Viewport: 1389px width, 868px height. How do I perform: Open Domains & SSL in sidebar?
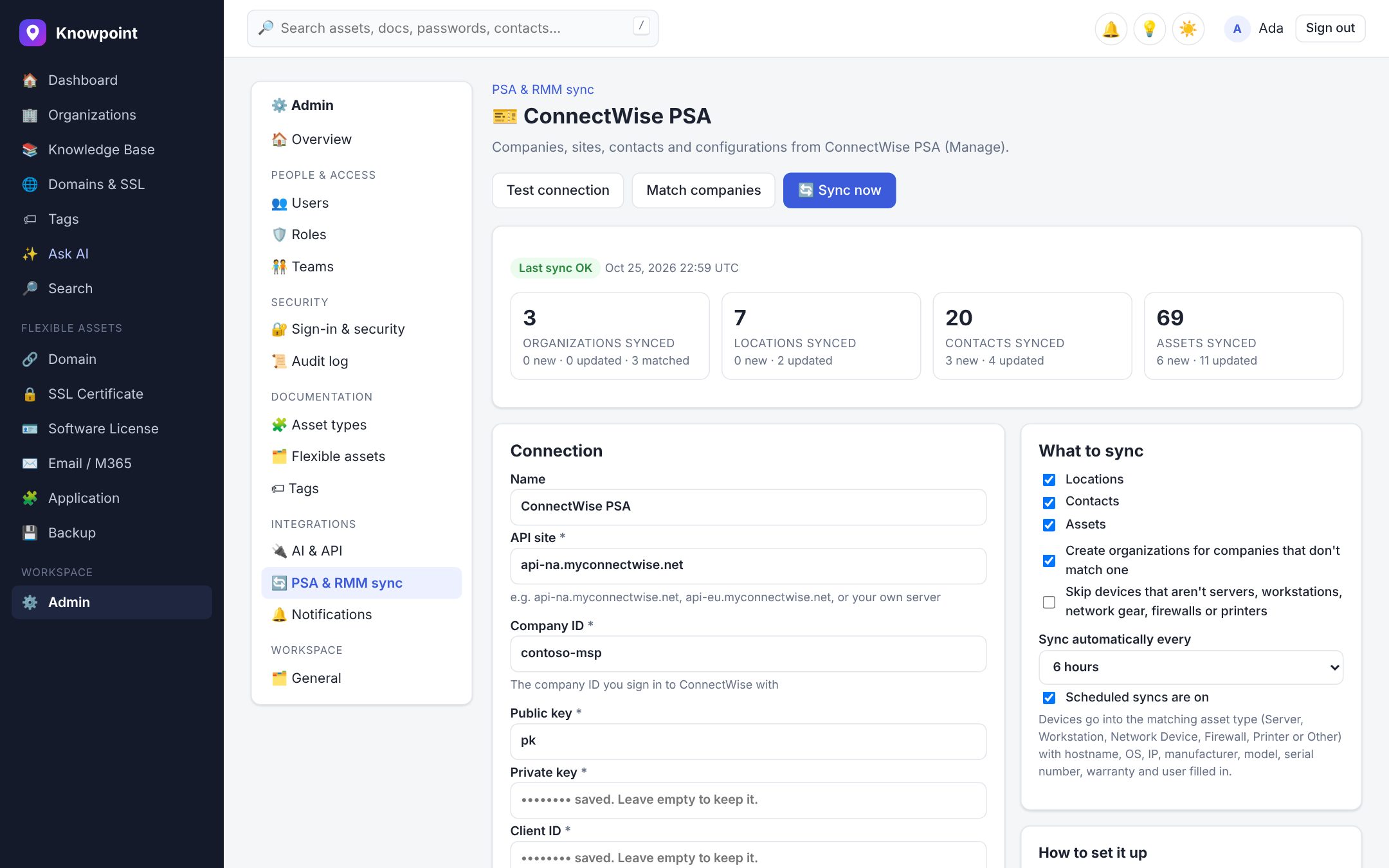tap(112, 185)
